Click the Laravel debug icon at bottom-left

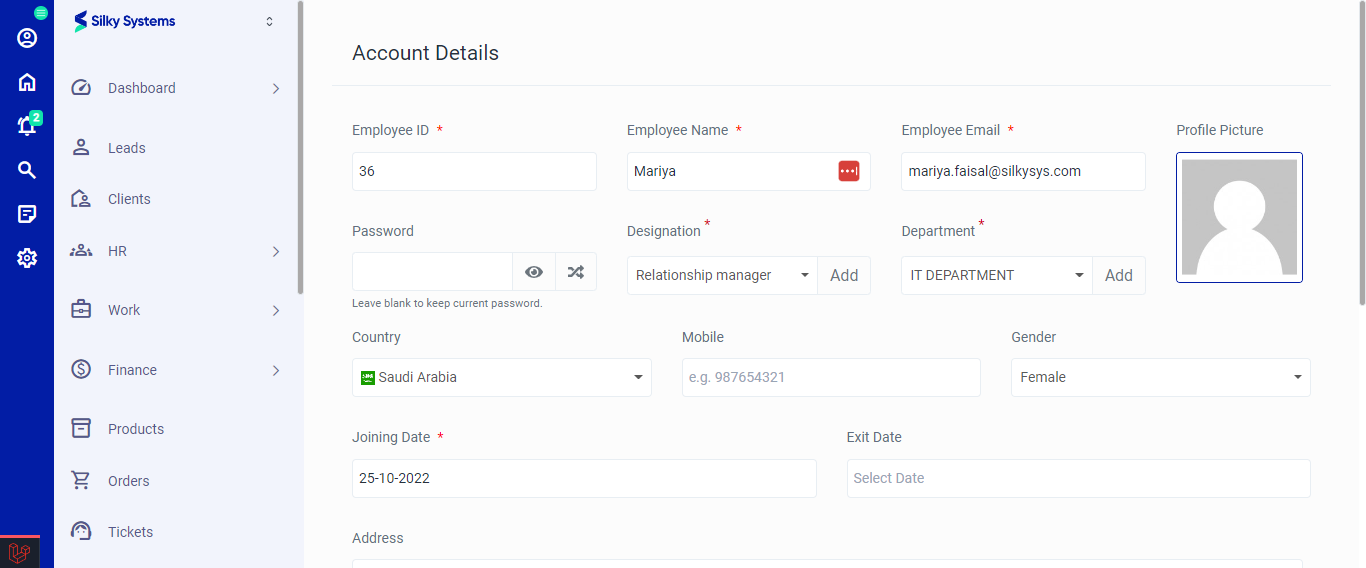click(20, 552)
